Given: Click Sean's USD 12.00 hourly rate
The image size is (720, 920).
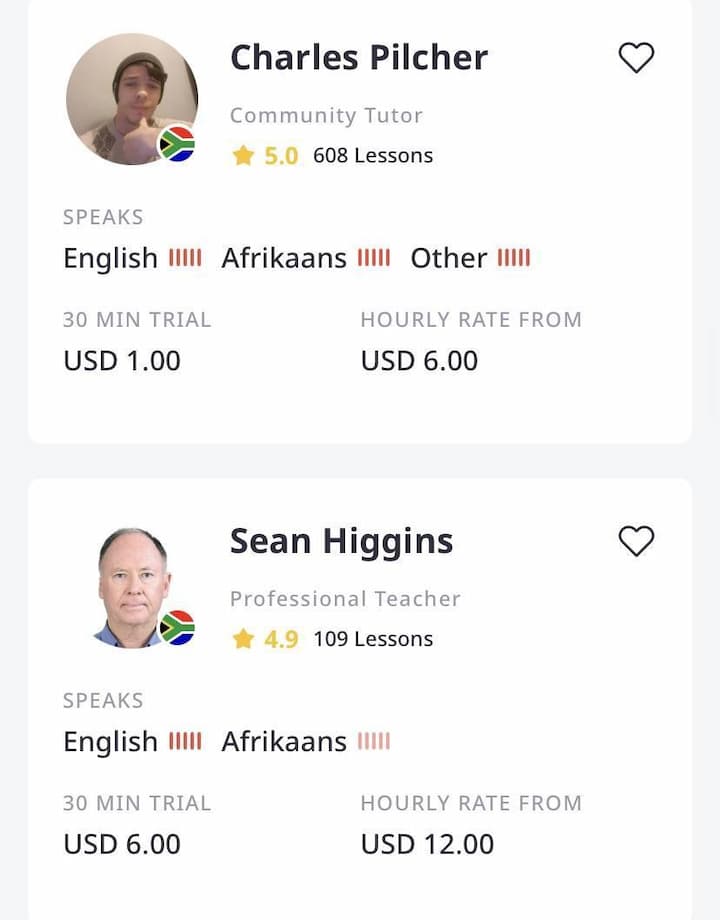Looking at the screenshot, I should pos(427,844).
